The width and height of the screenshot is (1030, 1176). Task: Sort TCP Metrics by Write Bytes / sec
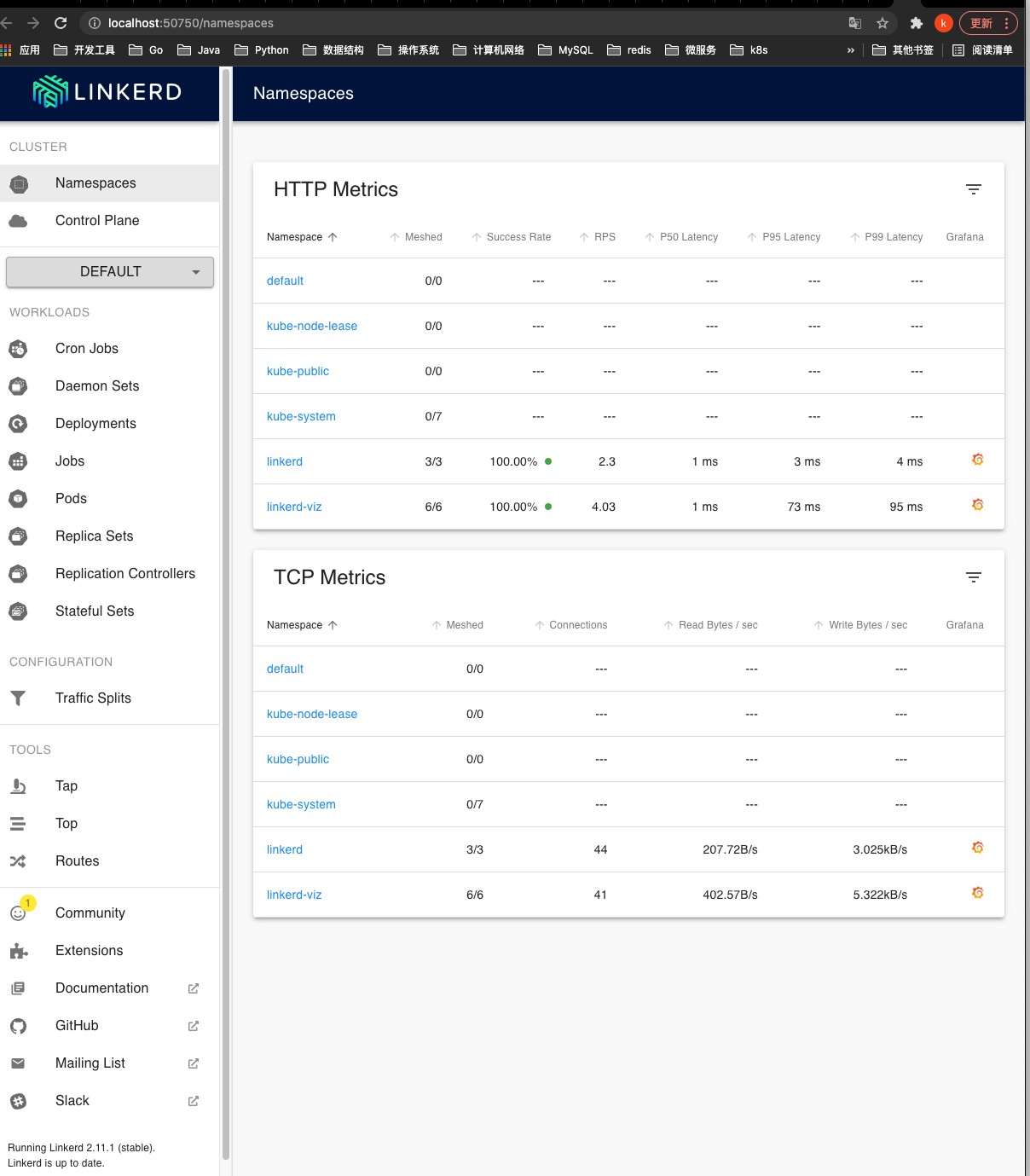pyautogui.click(x=860, y=625)
